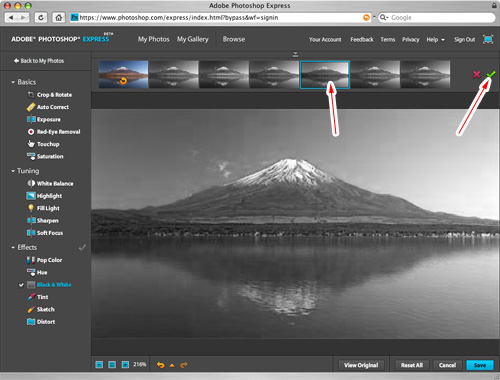The image size is (500, 380).
Task: Go Back to My Photos
Action: (39, 61)
